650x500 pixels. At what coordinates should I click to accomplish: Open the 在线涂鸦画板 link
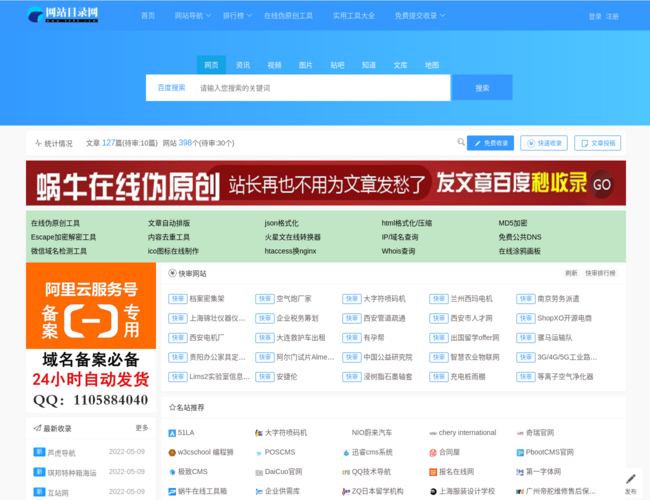pos(519,251)
